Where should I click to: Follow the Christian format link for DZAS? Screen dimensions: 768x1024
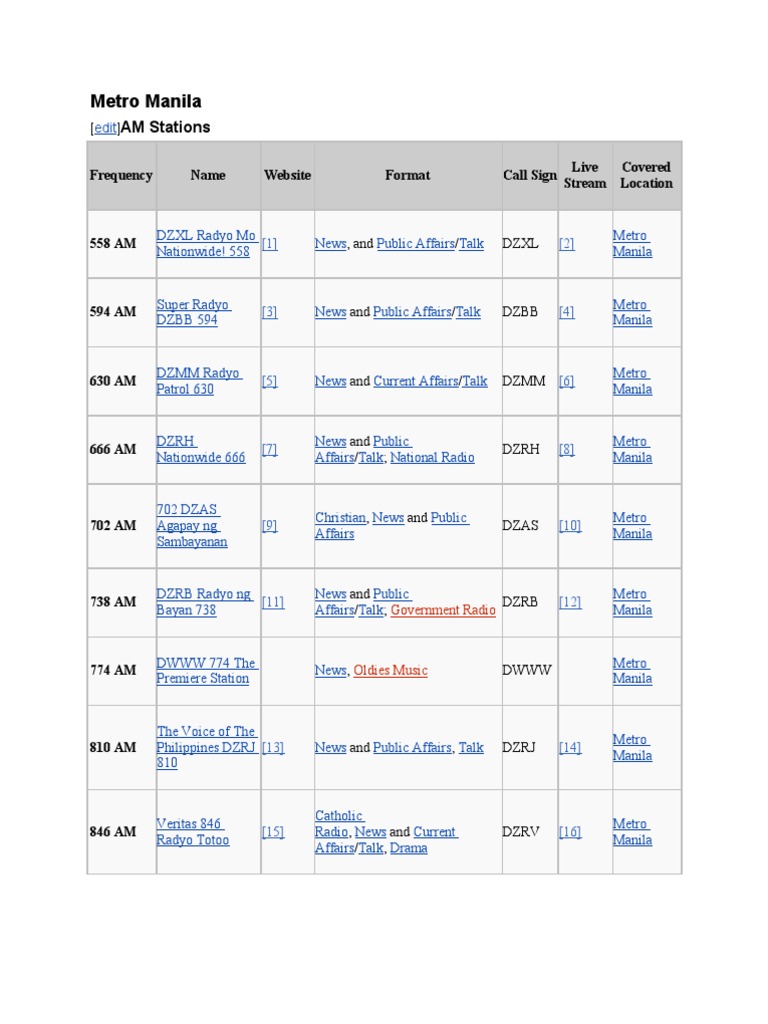340,517
